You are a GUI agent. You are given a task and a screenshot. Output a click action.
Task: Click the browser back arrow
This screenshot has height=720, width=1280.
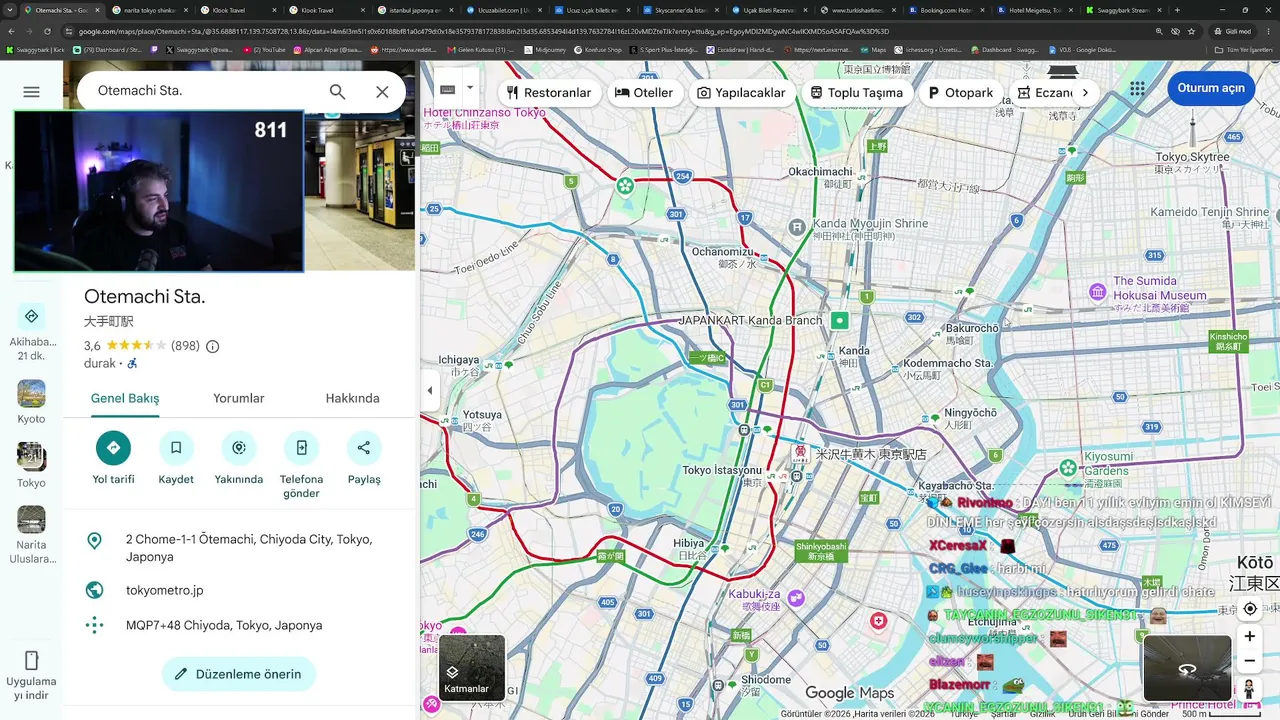(12, 31)
